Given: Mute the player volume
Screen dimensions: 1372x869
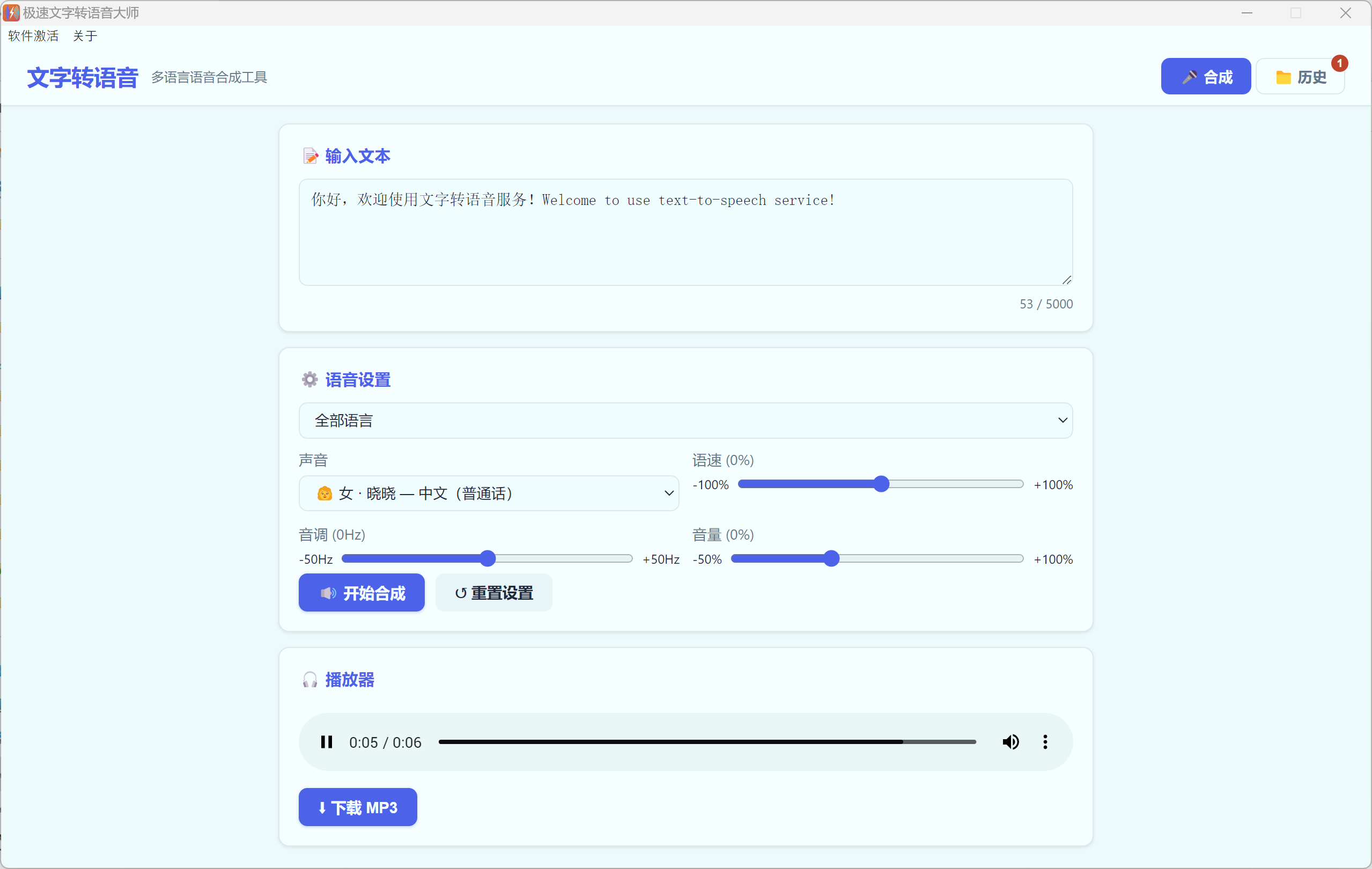Looking at the screenshot, I should tap(1011, 741).
